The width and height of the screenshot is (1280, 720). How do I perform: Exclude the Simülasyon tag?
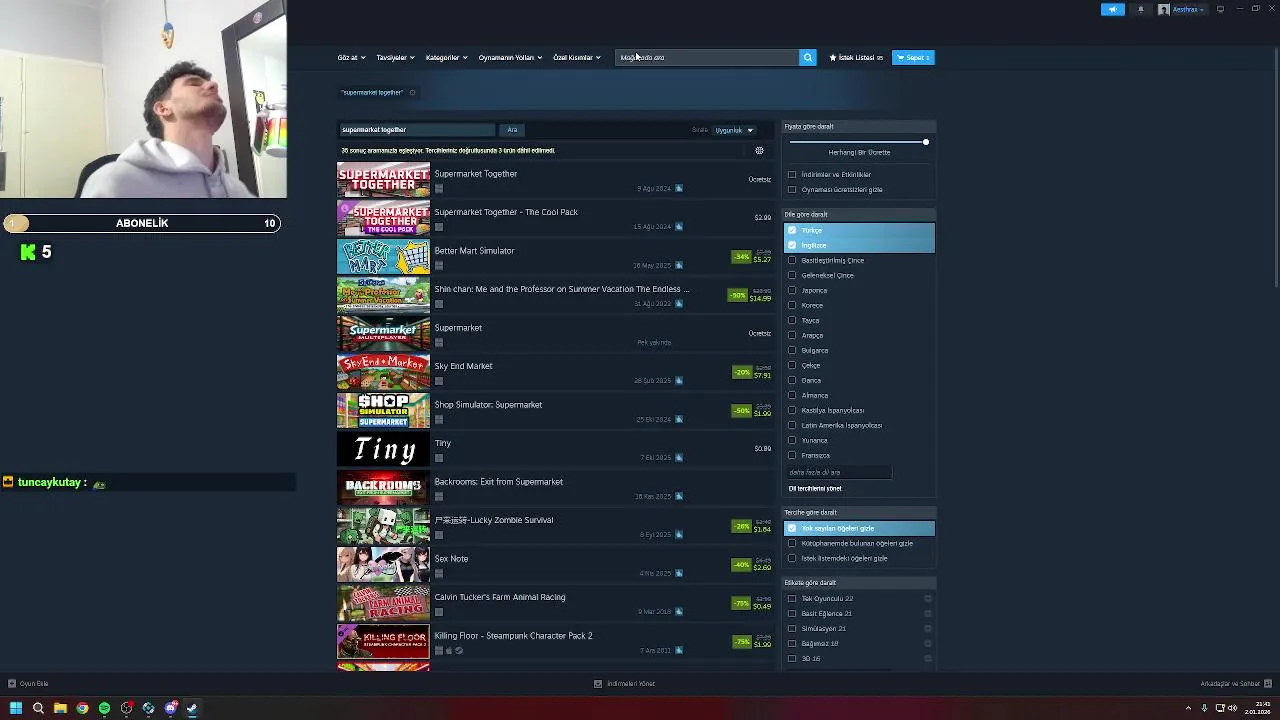928,629
